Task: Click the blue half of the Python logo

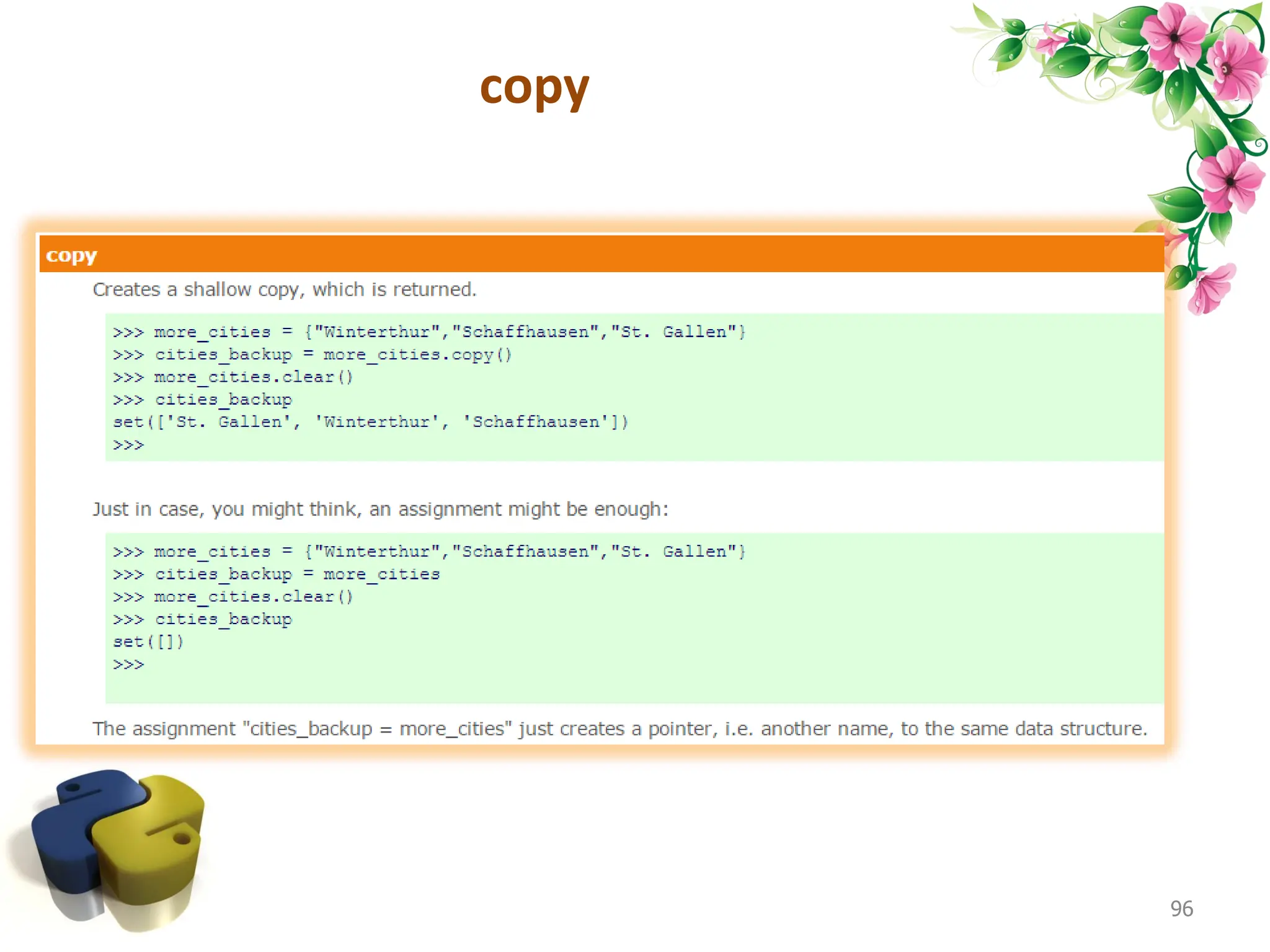Action: point(68,831)
